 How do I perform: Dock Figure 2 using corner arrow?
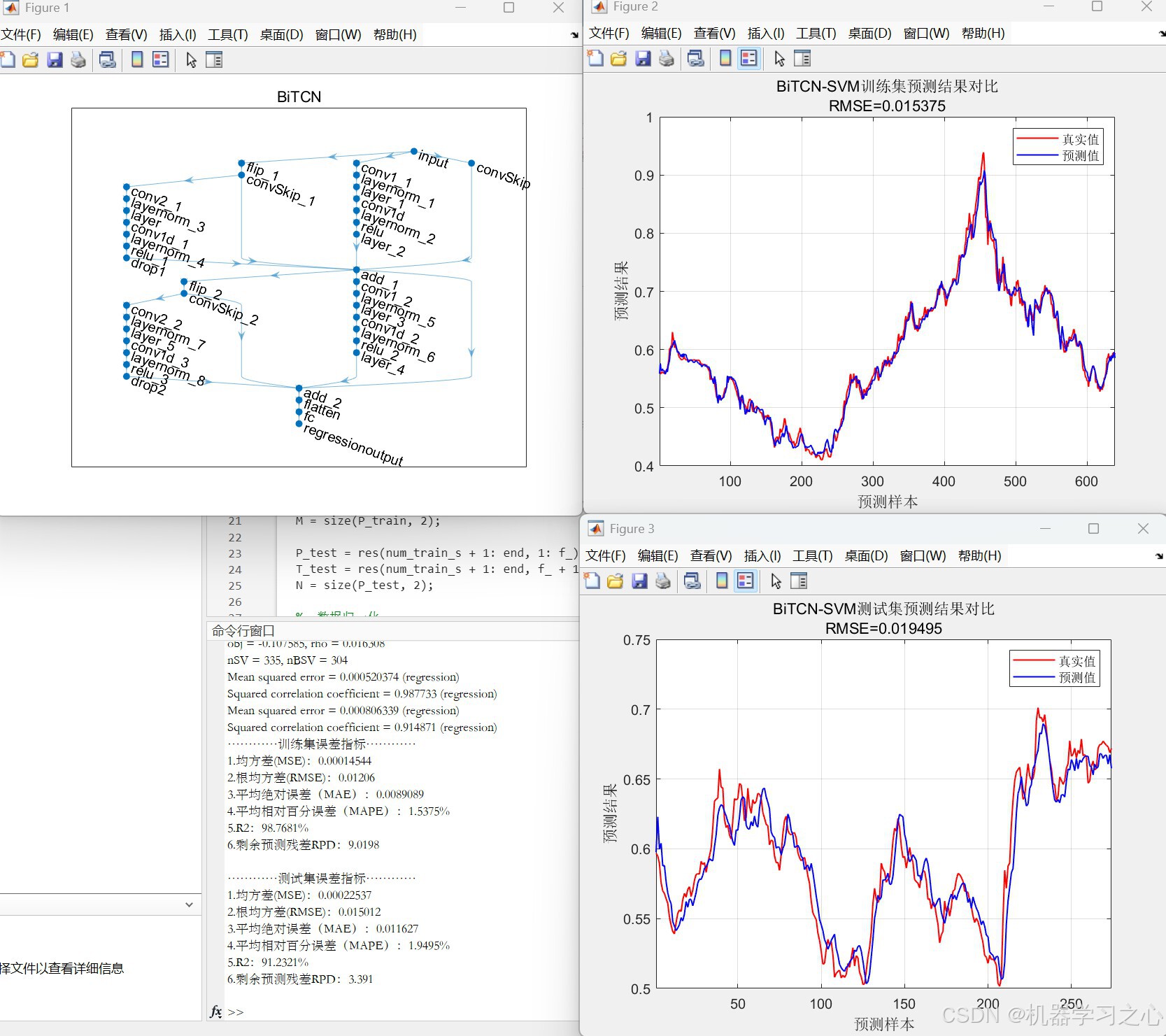(1161, 33)
